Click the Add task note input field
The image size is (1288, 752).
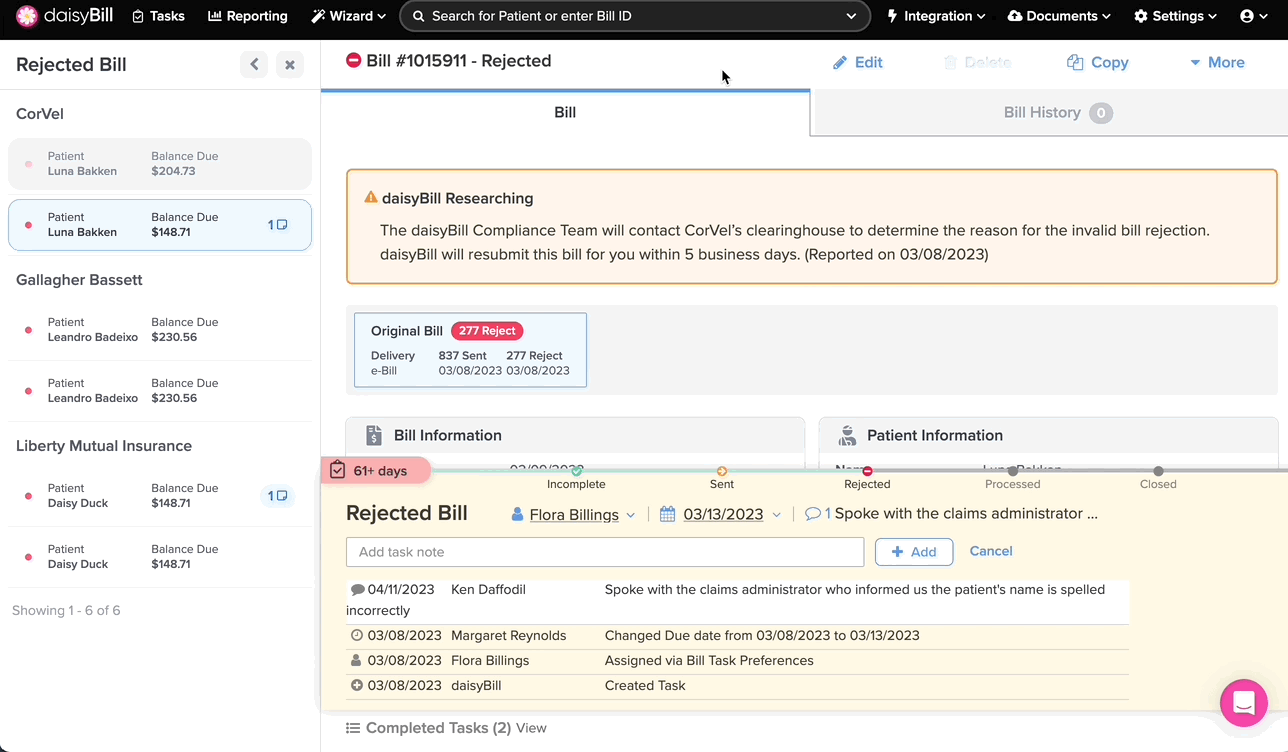(x=605, y=552)
